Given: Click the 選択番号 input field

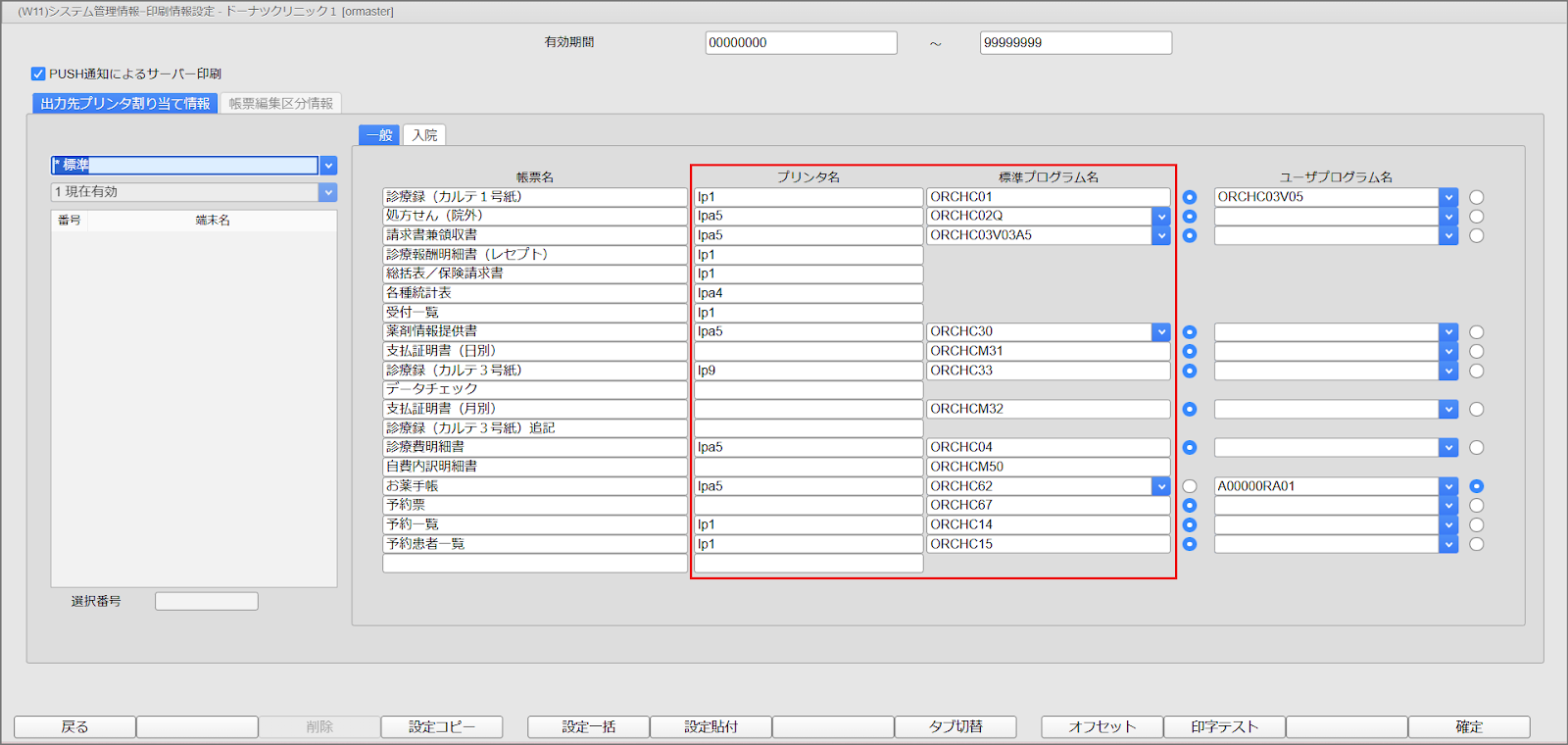Looking at the screenshot, I should 207,601.
